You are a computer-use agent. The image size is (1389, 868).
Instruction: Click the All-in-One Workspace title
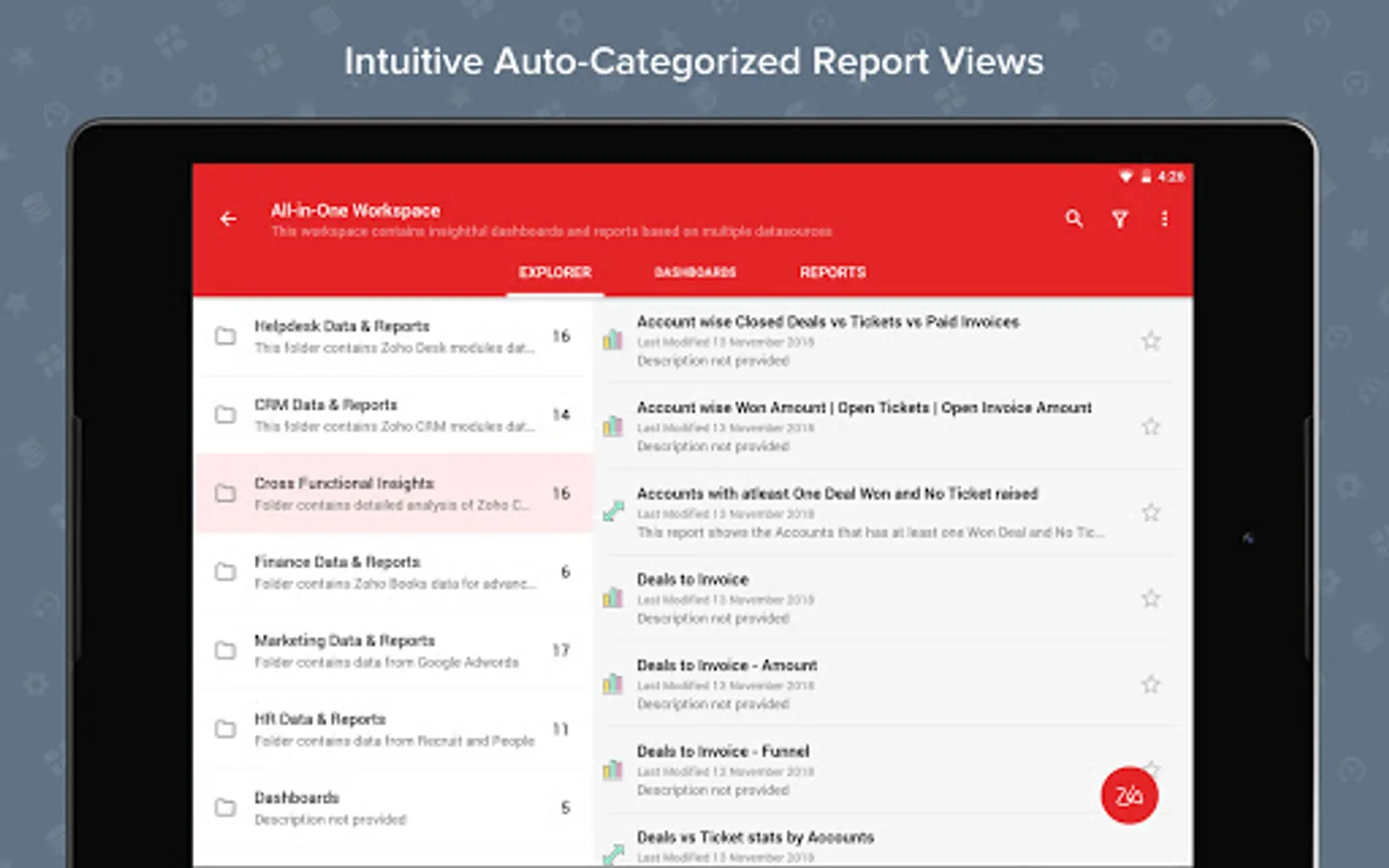[x=355, y=210]
